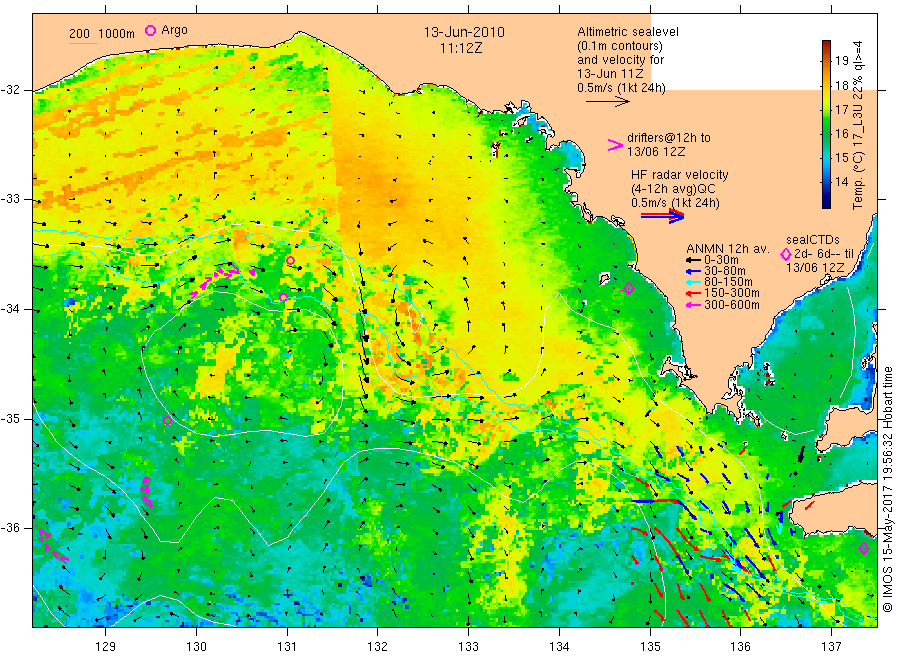Click the 136 longitude axis label
This screenshot has height=660, width=900.
[x=740, y=647]
